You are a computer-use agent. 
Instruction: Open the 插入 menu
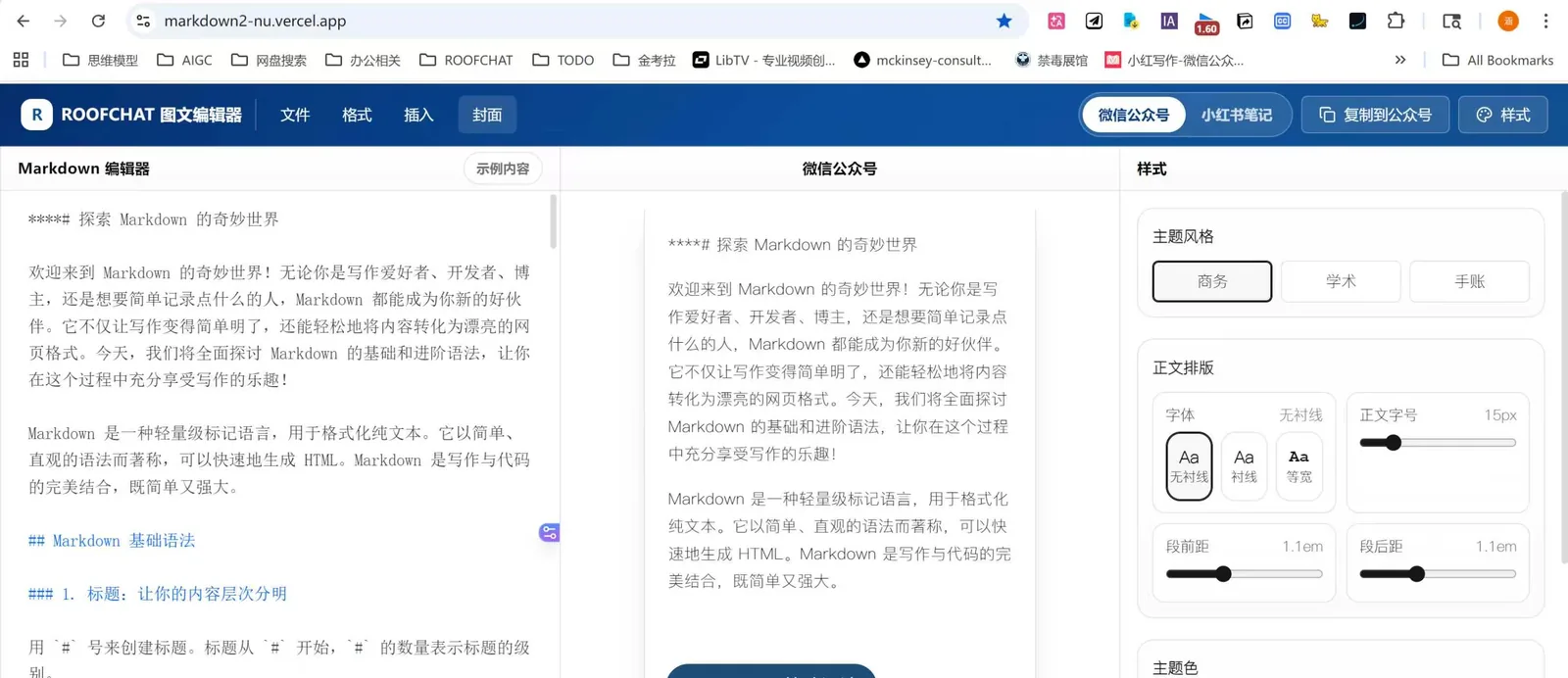point(418,115)
